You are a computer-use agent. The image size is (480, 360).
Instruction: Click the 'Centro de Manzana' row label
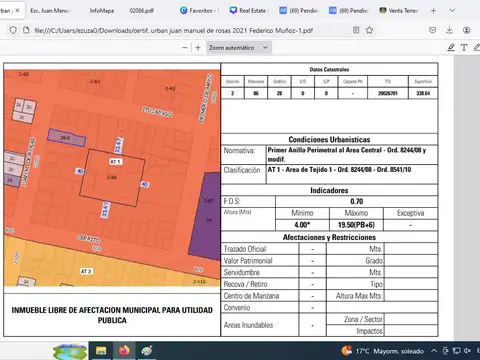click(x=251, y=296)
